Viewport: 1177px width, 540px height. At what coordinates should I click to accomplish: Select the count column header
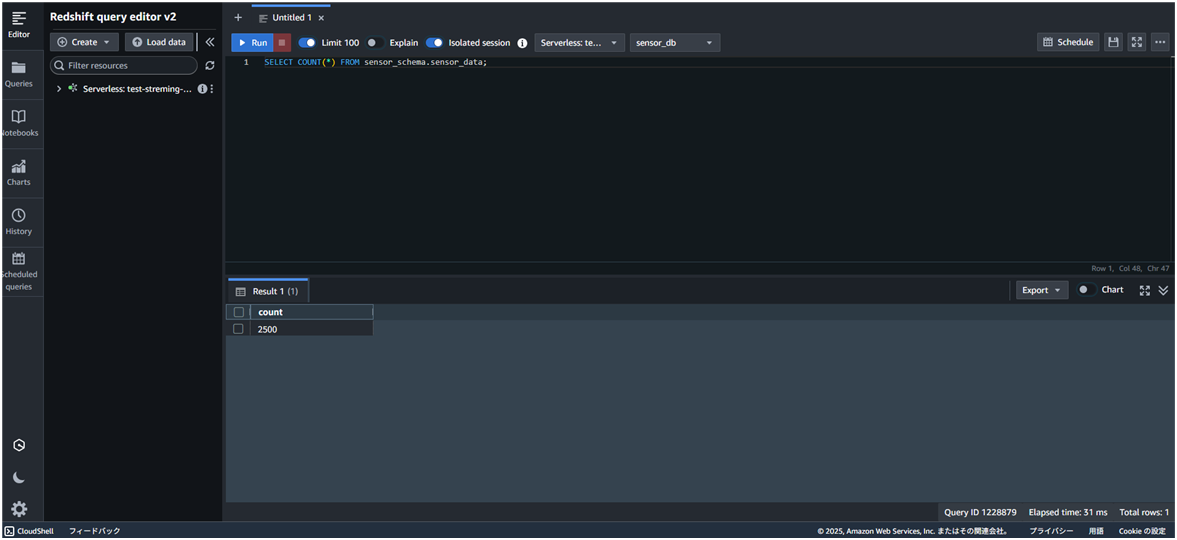[x=311, y=312]
